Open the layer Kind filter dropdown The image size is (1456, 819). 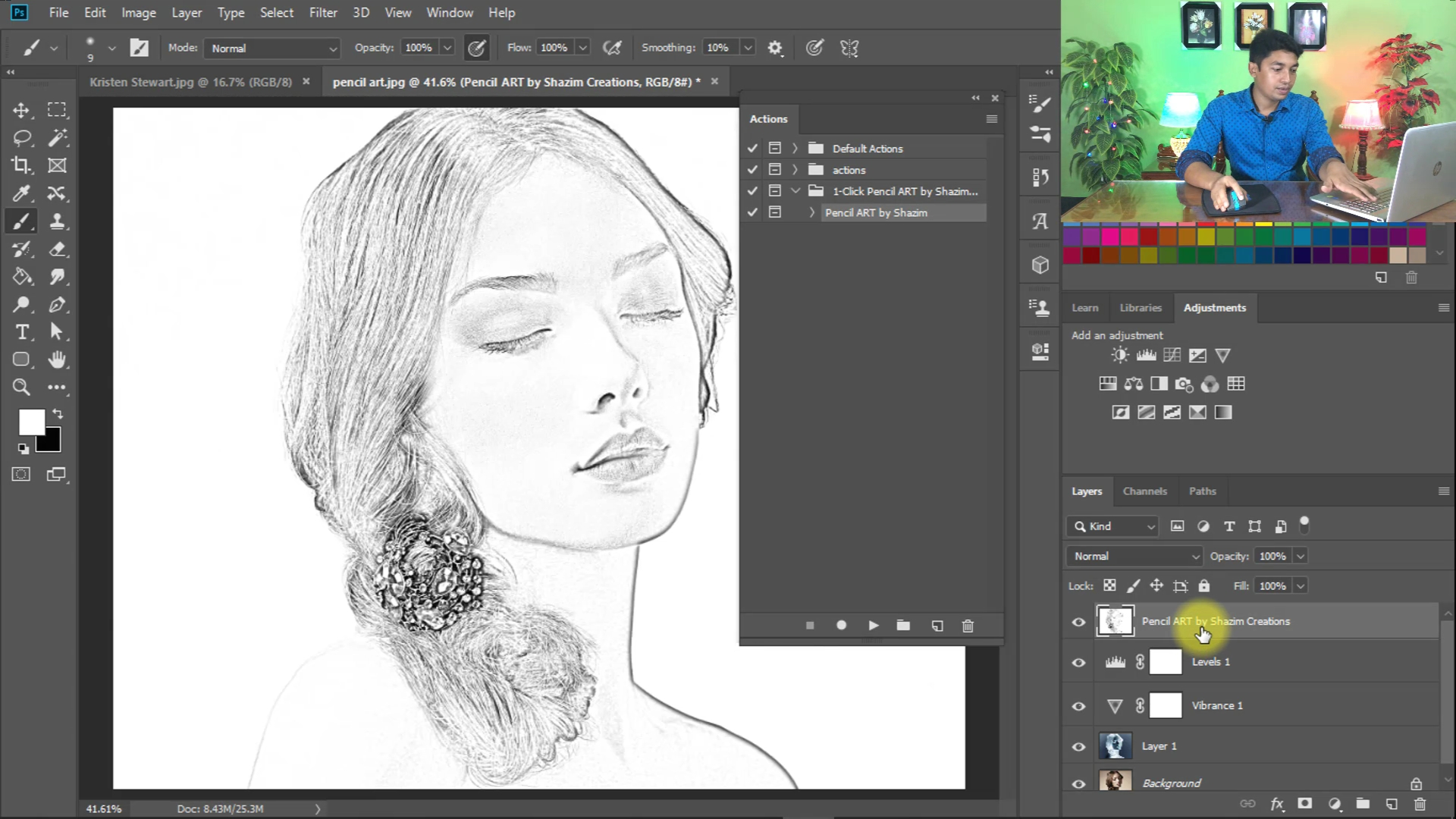pyautogui.click(x=1113, y=526)
